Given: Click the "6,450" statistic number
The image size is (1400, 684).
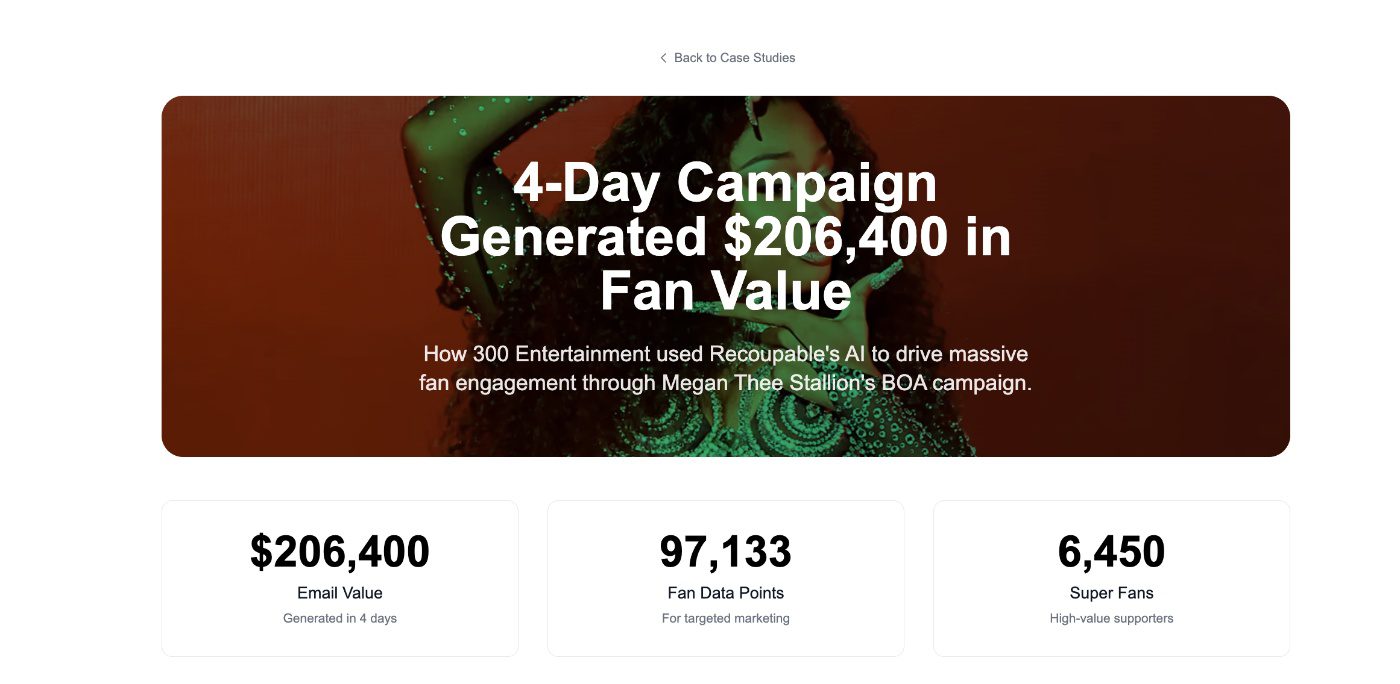Looking at the screenshot, I should point(1112,551).
